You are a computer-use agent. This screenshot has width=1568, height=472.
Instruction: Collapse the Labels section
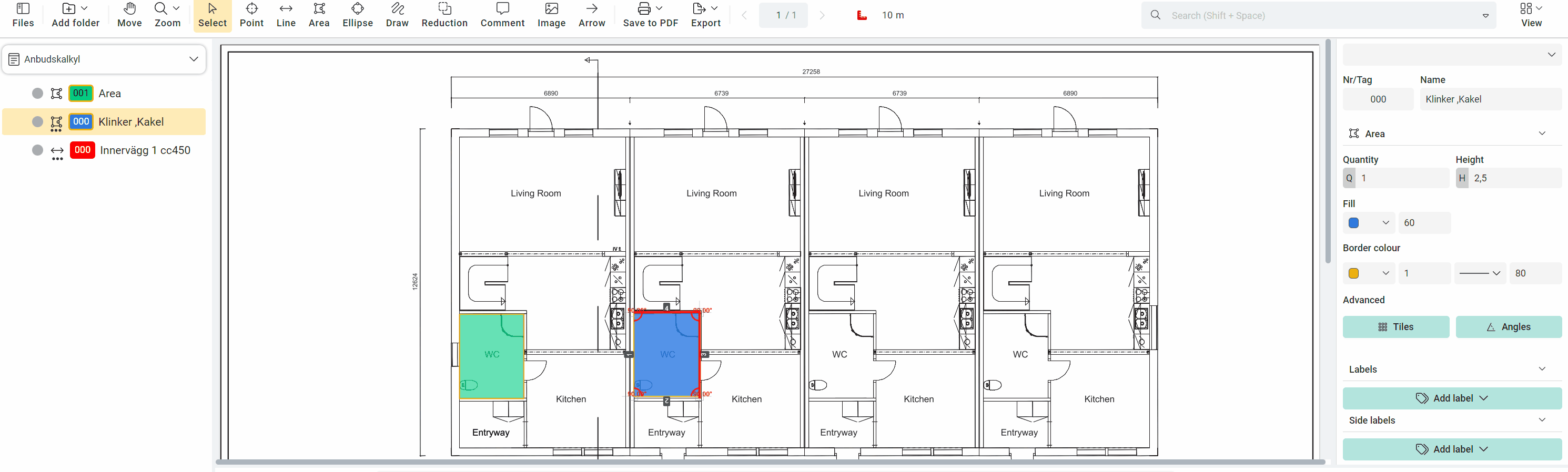1542,368
